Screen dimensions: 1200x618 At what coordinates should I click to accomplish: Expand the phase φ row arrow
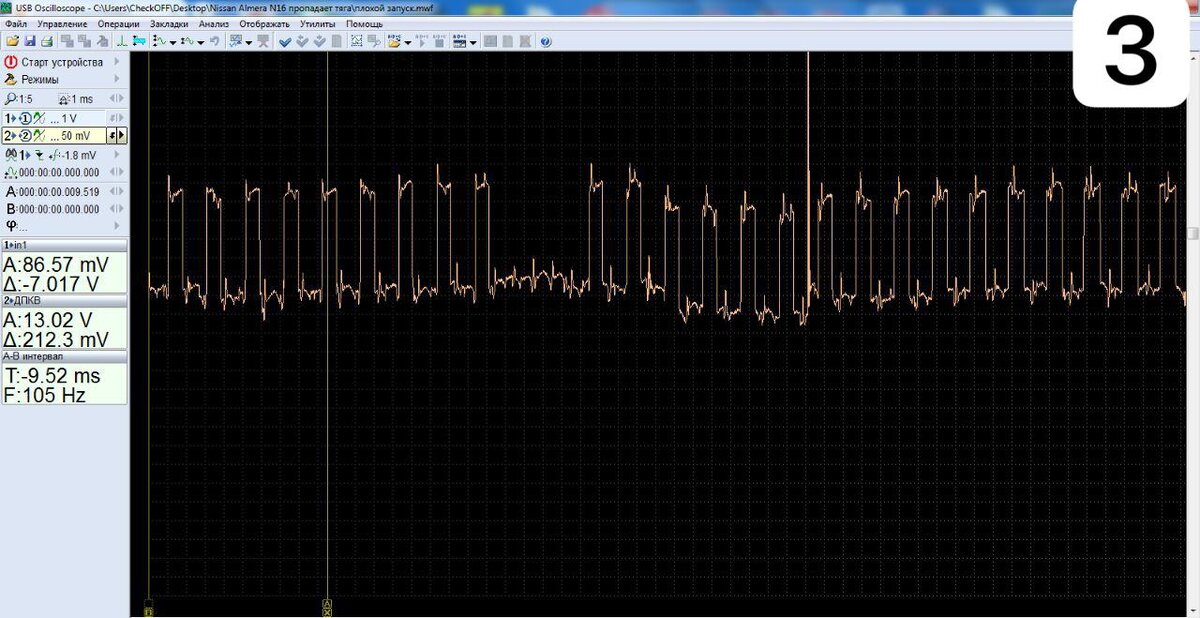(x=117, y=226)
